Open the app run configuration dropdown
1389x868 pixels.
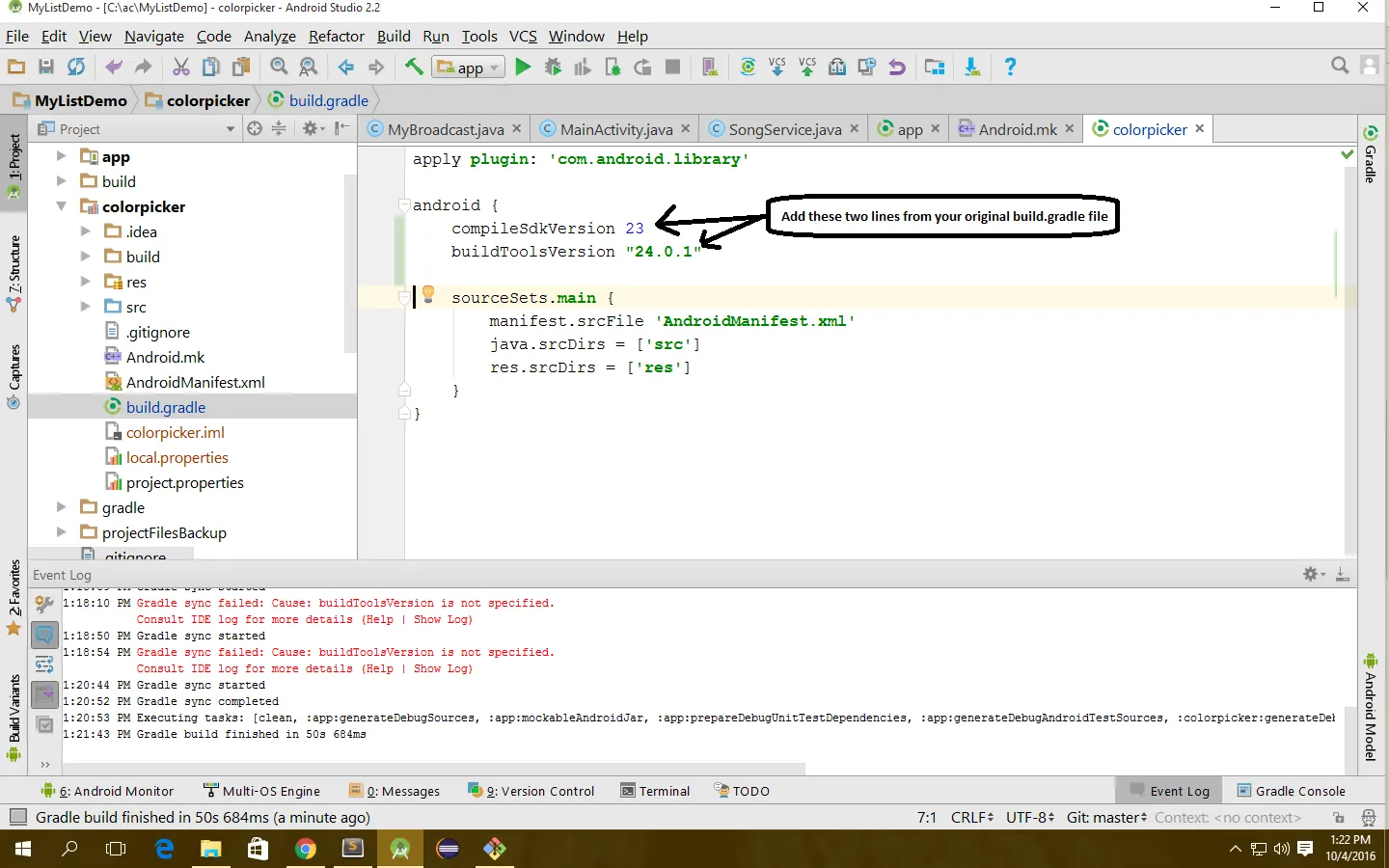pos(469,68)
